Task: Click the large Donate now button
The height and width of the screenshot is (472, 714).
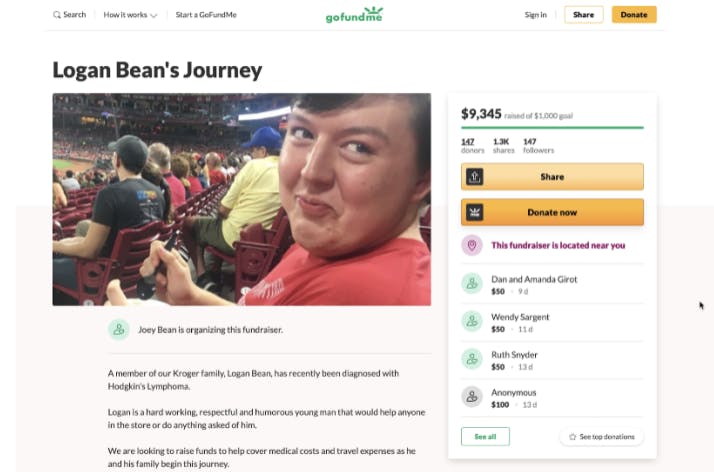Action: [552, 213]
